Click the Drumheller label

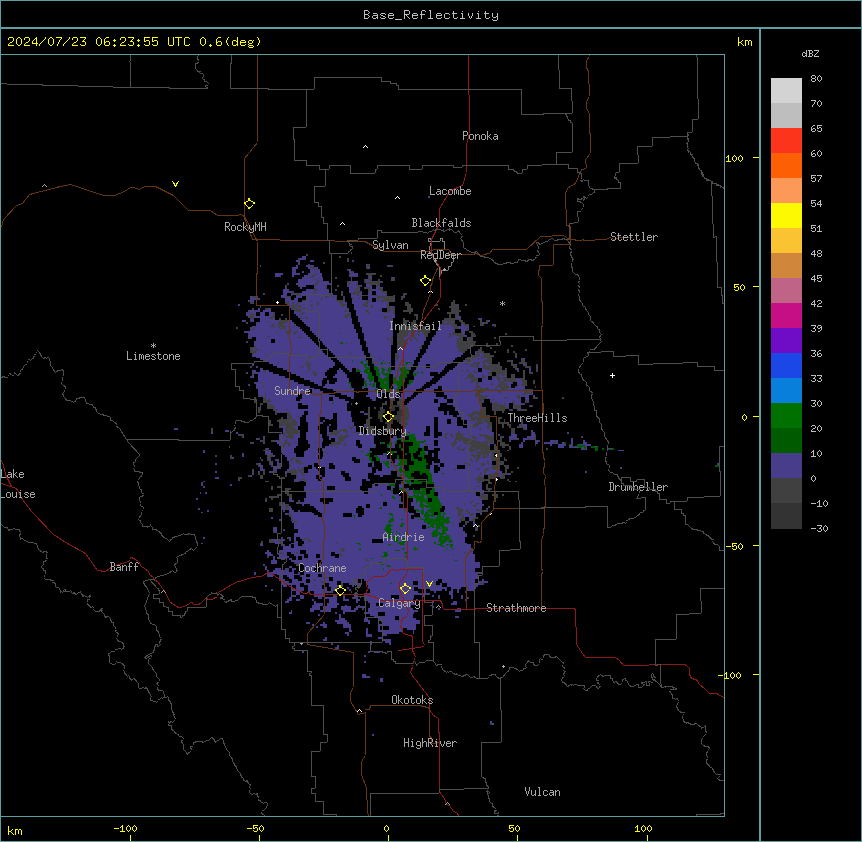tap(638, 487)
